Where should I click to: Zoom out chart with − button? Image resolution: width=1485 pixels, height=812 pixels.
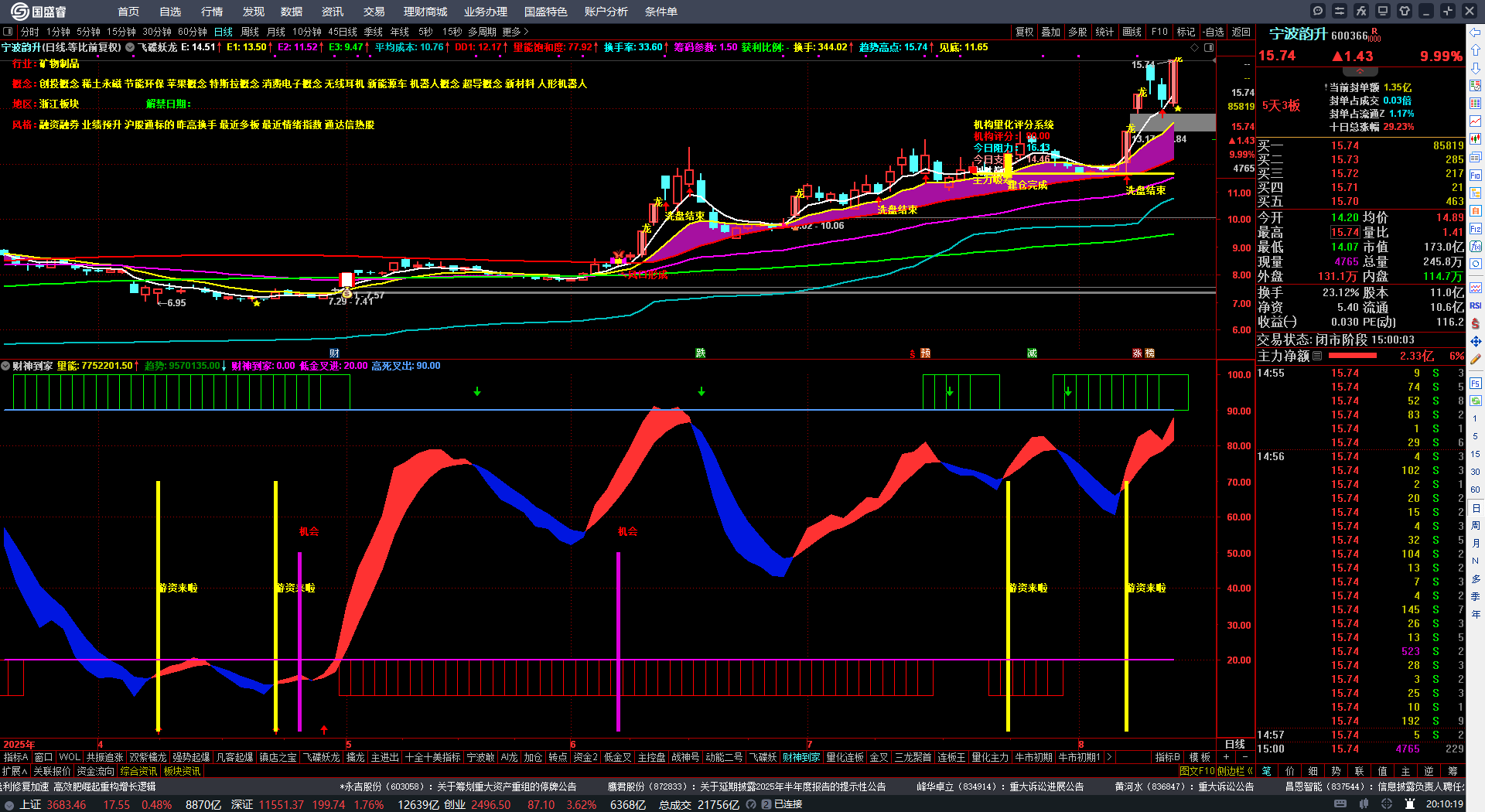(x=1244, y=757)
